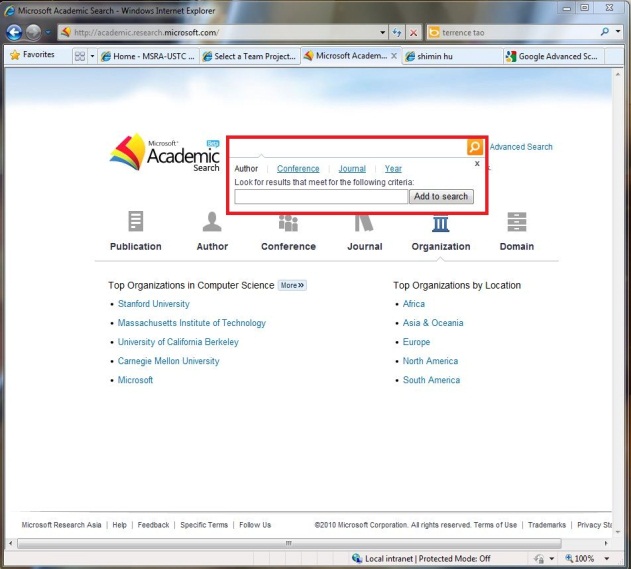Refresh the page with the refresh icon

point(397,33)
